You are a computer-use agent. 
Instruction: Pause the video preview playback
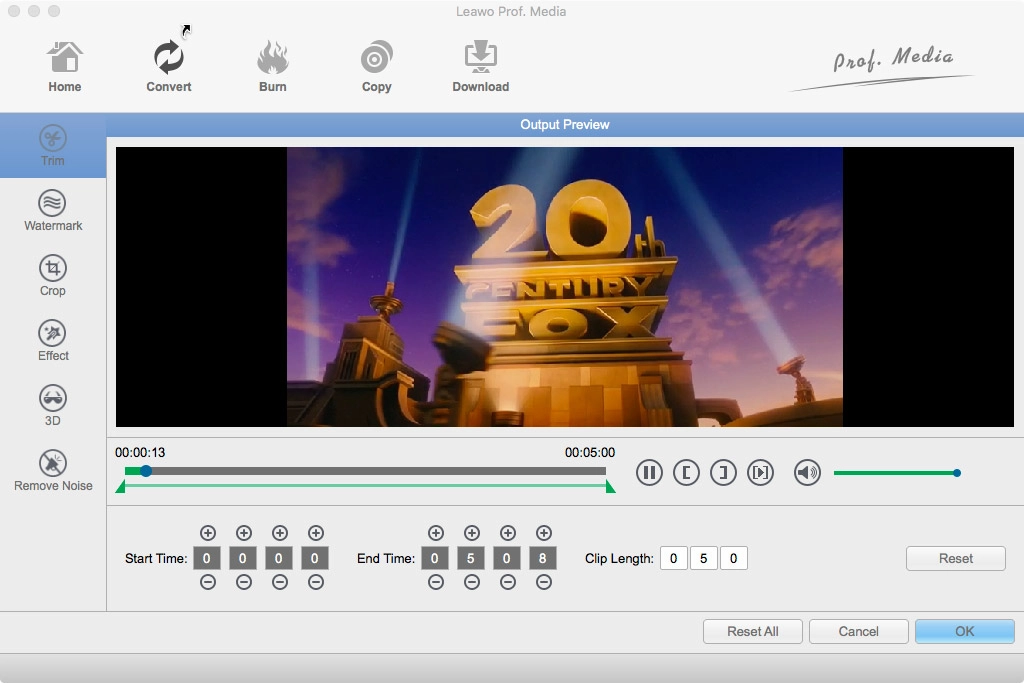point(650,473)
